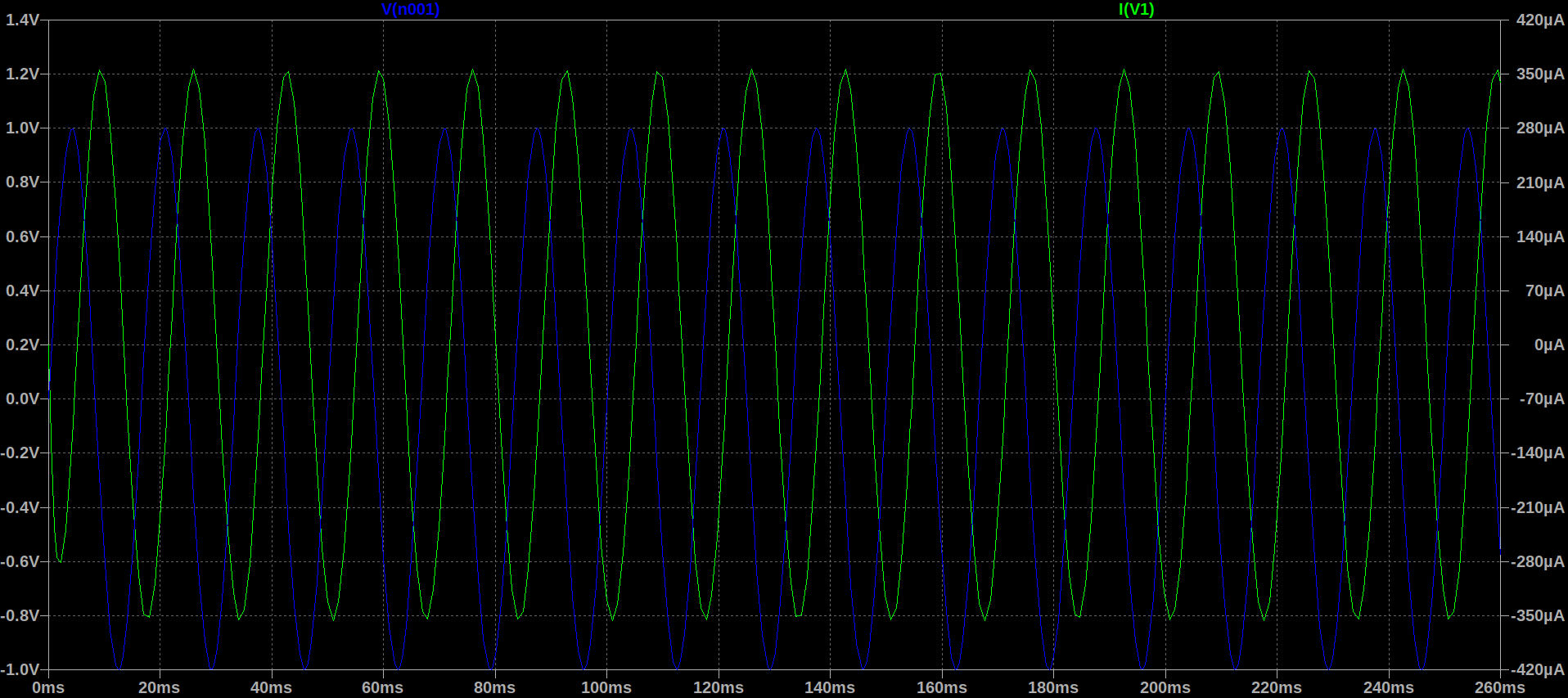Click the 140ms tick on time axis
1568x698 pixels.
(830, 687)
